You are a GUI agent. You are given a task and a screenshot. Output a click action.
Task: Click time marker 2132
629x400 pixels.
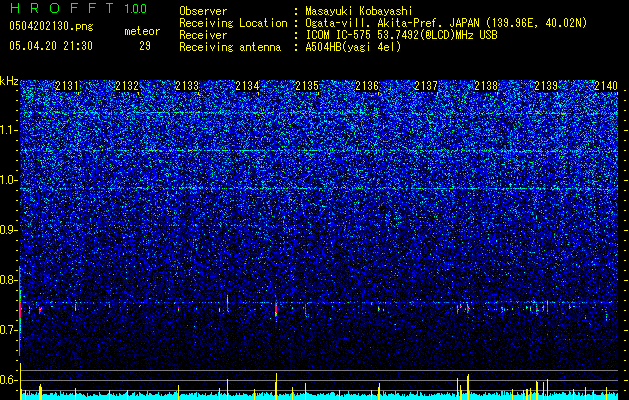pos(127,86)
